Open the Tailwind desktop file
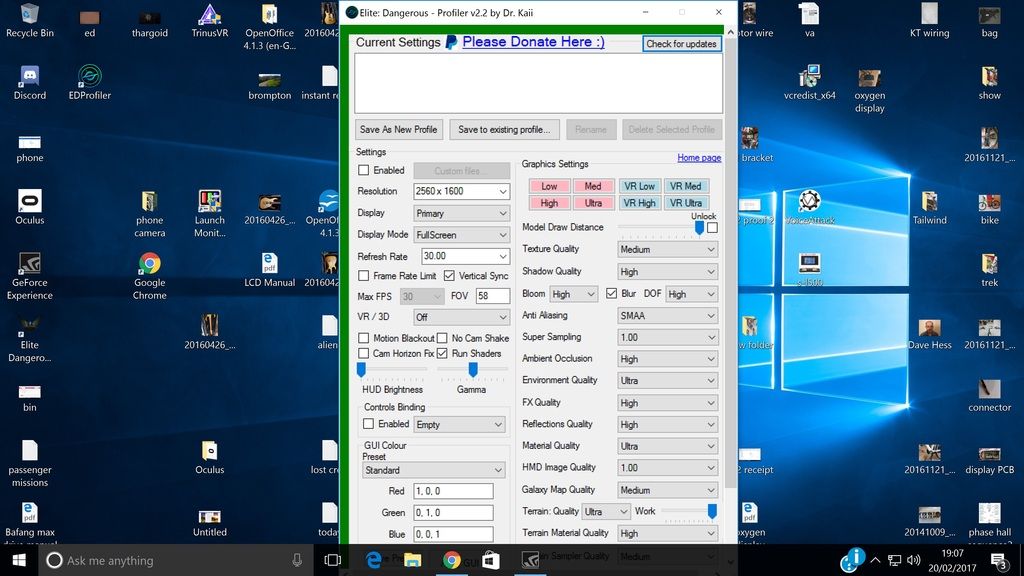The height and width of the screenshot is (576, 1024). pos(929,208)
